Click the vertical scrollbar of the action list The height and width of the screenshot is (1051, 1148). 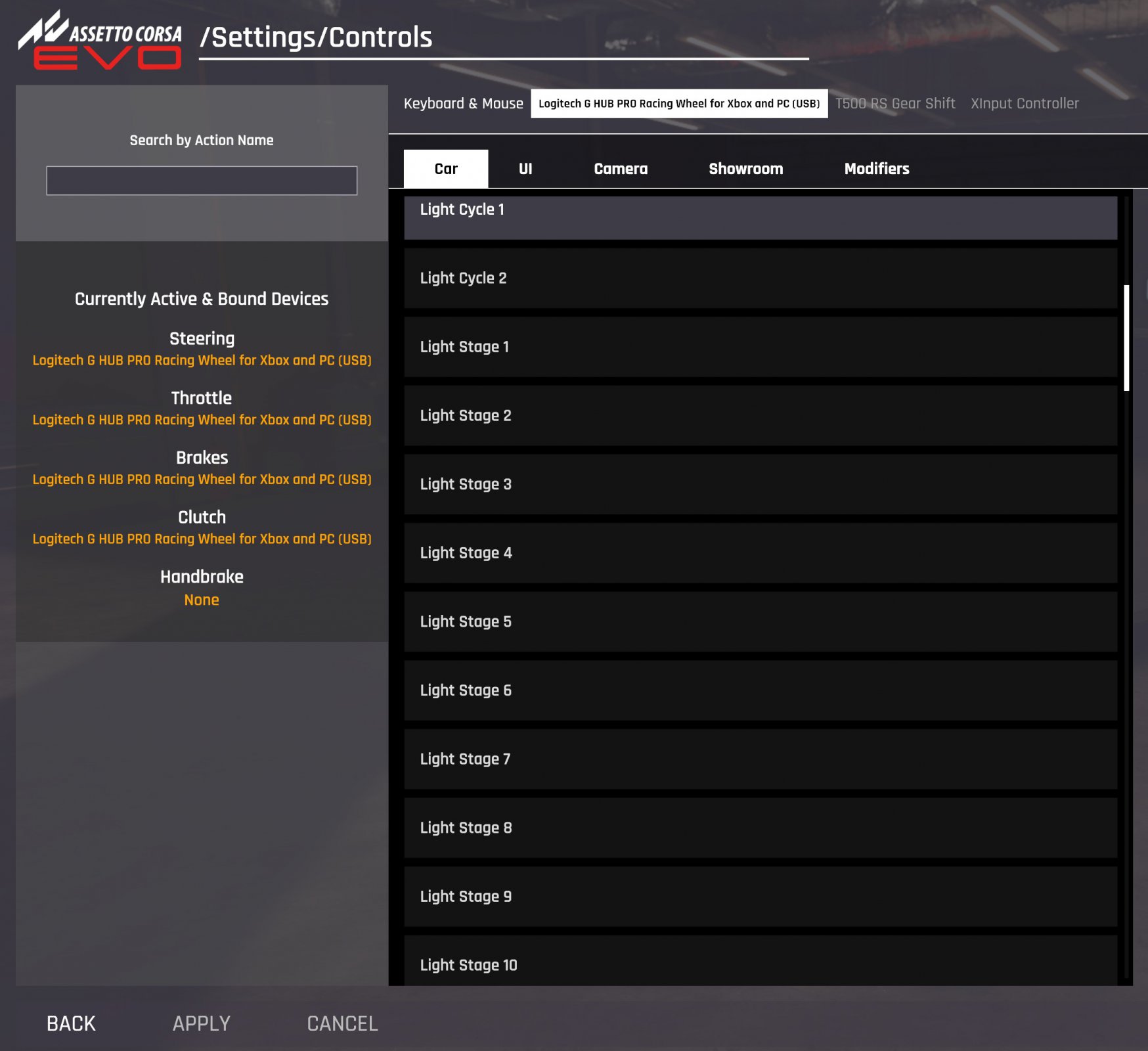(x=1126, y=338)
